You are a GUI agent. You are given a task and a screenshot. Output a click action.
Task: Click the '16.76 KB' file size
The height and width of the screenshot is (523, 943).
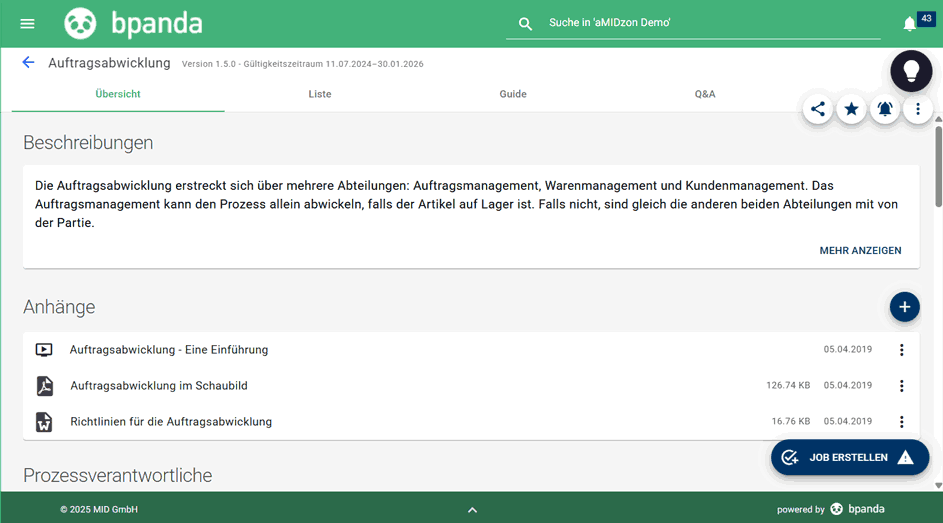coord(791,421)
